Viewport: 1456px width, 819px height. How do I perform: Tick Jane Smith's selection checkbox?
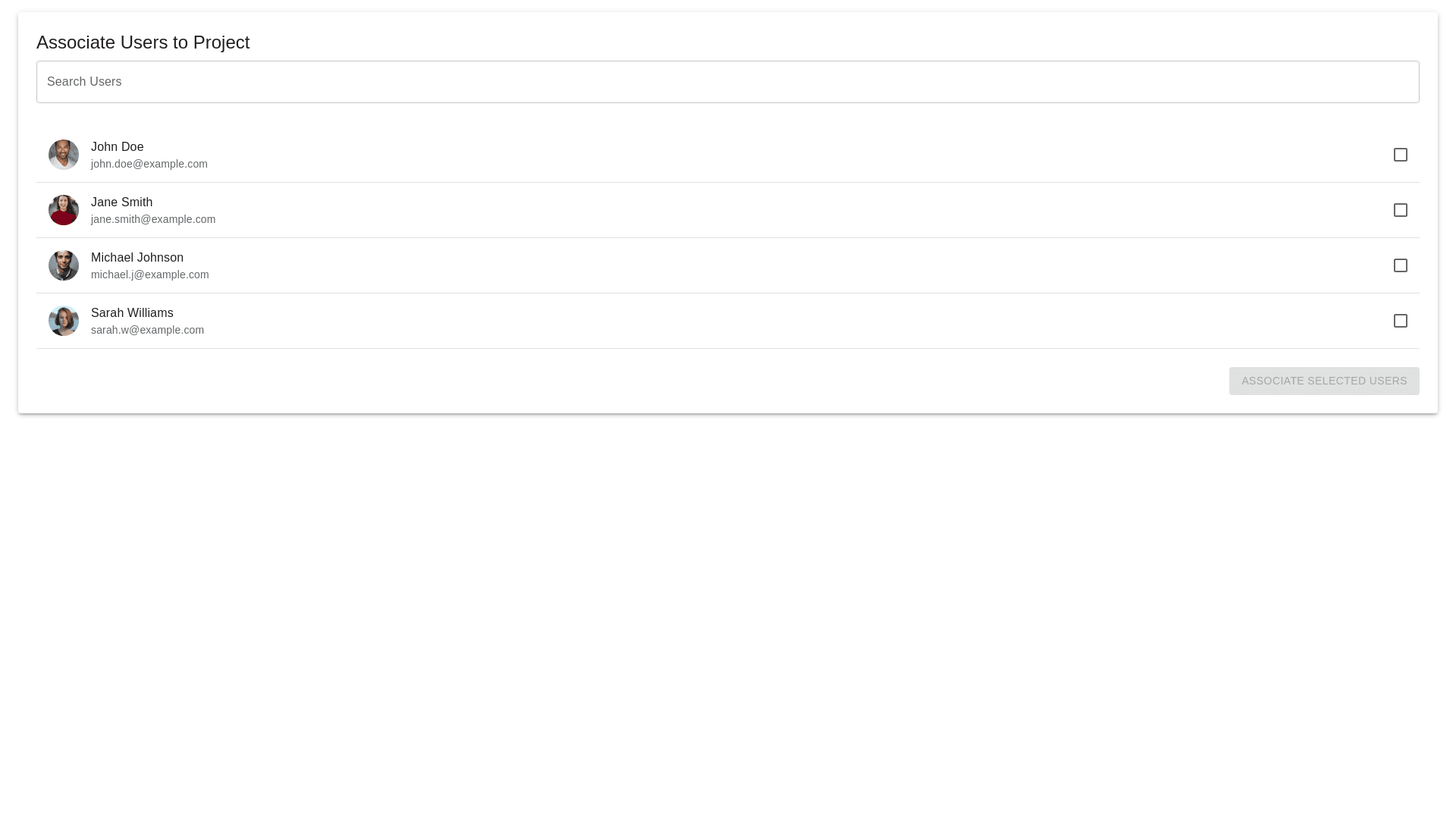[x=1400, y=210]
